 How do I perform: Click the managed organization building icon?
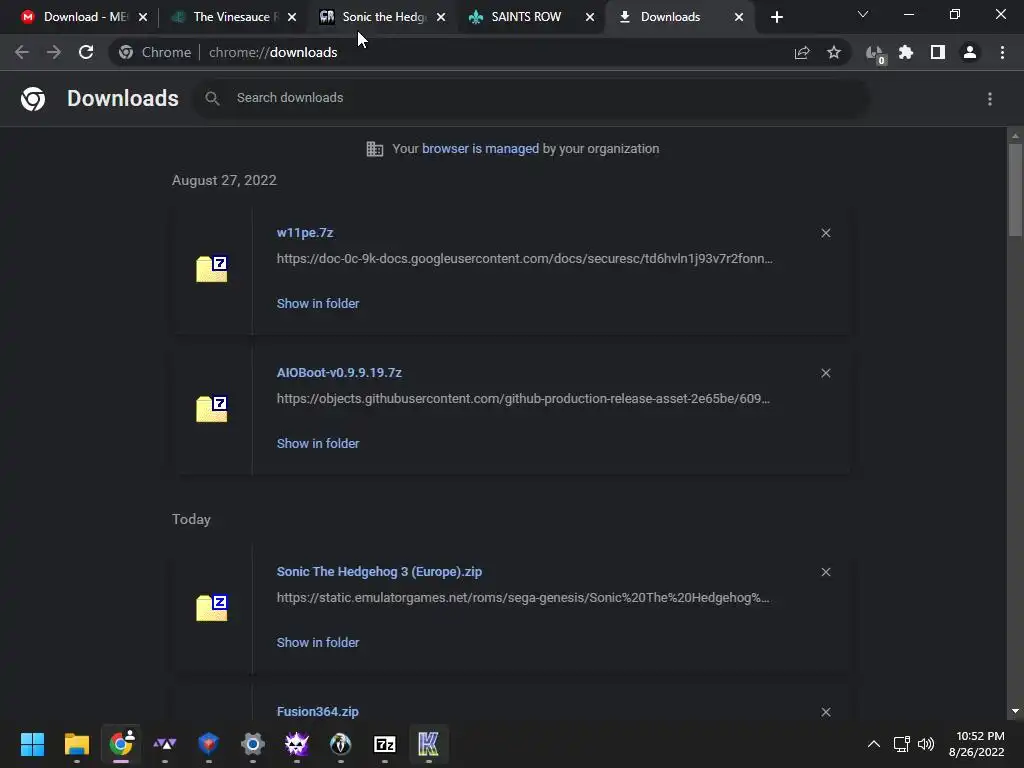tap(374, 149)
